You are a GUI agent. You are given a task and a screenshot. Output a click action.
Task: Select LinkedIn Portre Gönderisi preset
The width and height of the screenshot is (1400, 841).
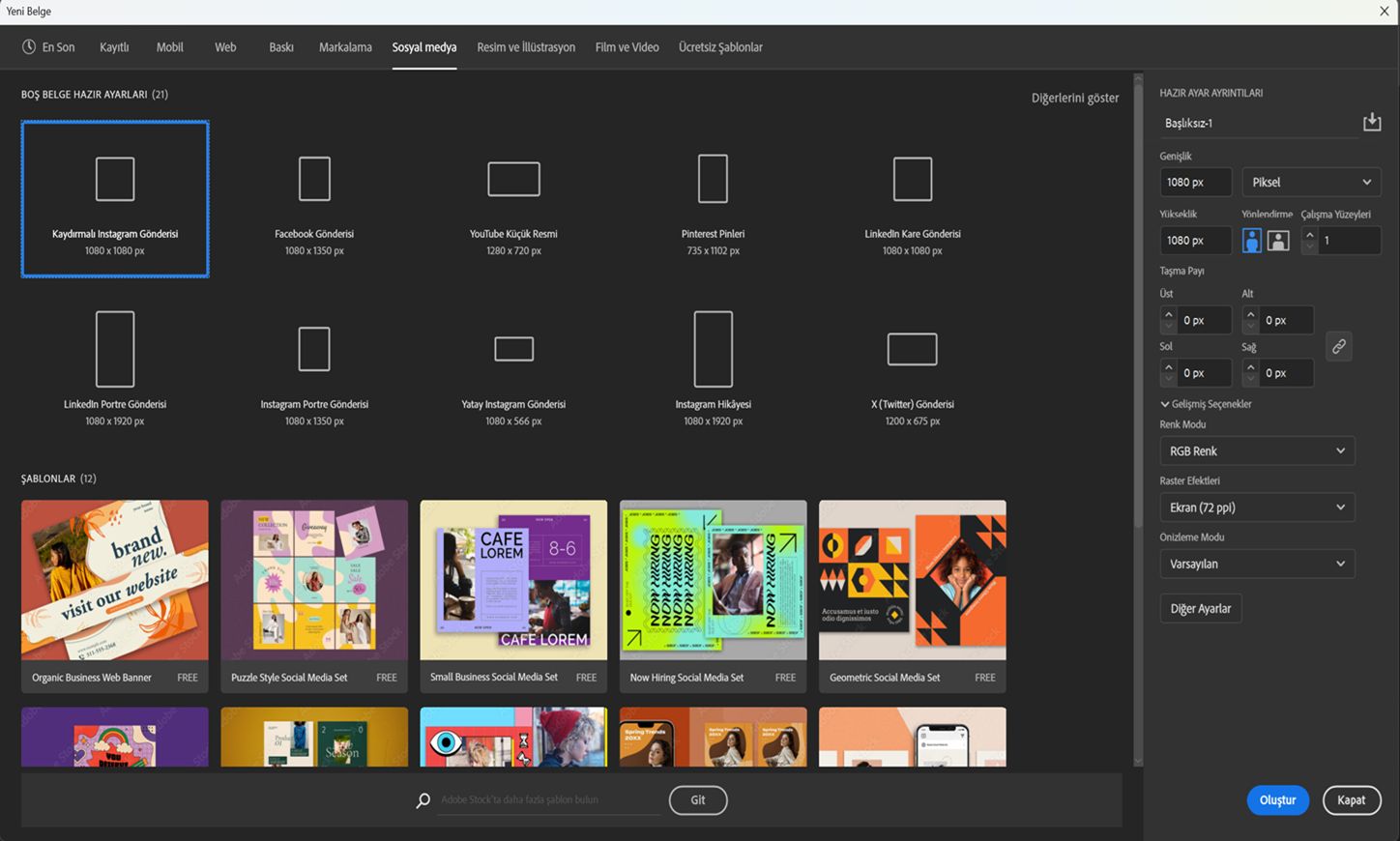[115, 369]
